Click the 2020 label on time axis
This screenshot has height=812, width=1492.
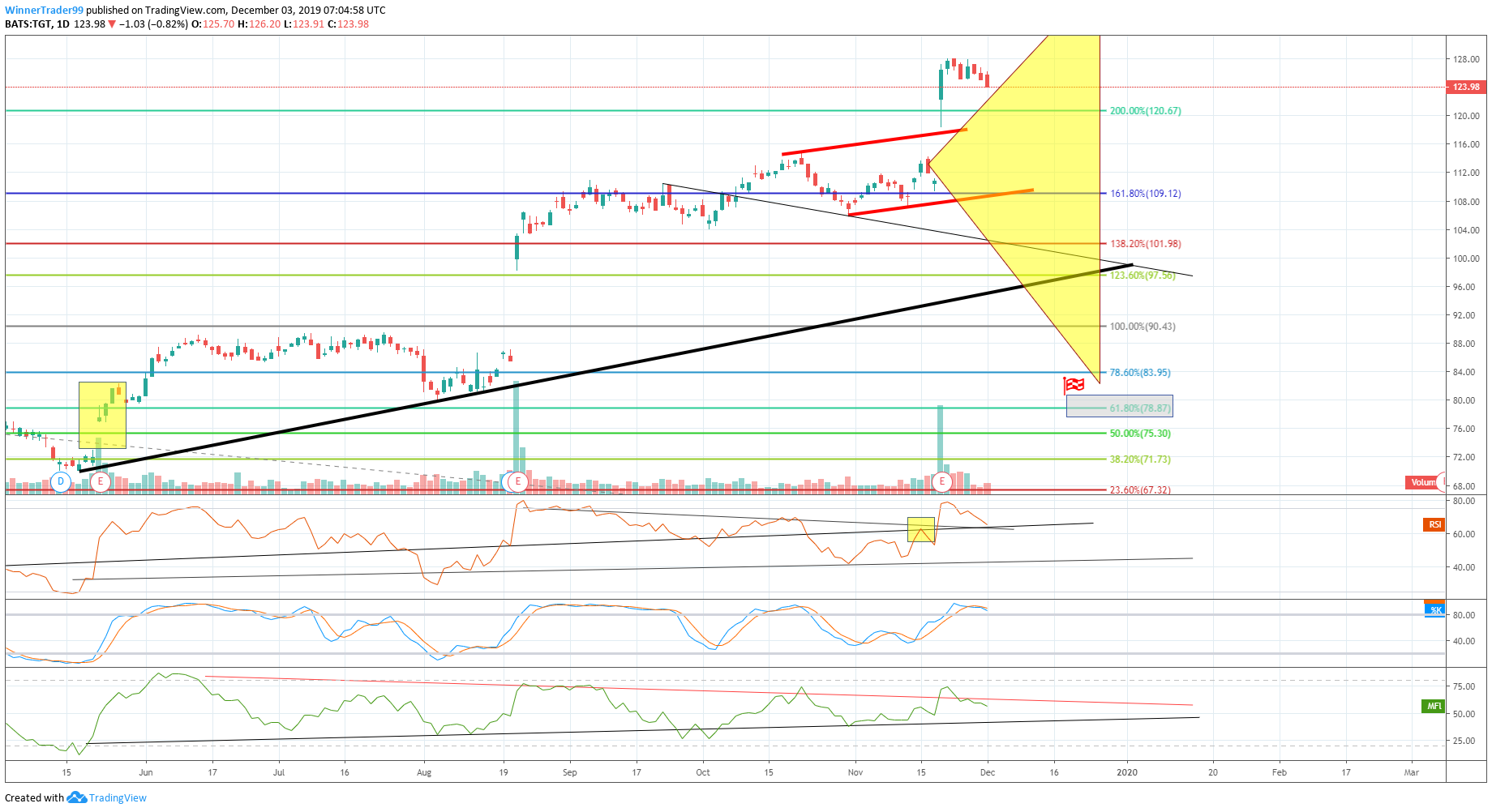tap(1127, 772)
